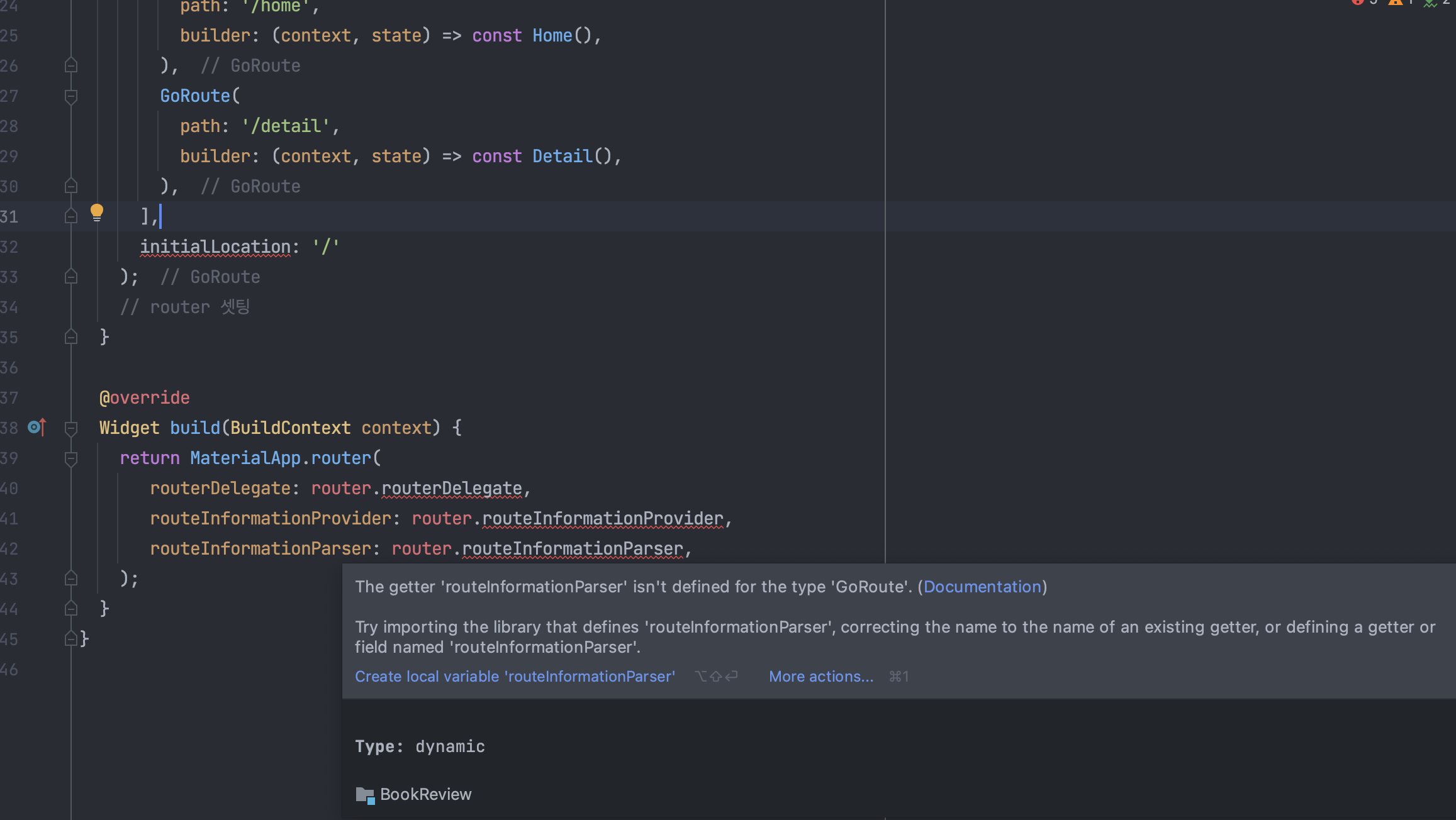Click the Widget return type on line 38
Screen dimensions: 1456x820
130,428
